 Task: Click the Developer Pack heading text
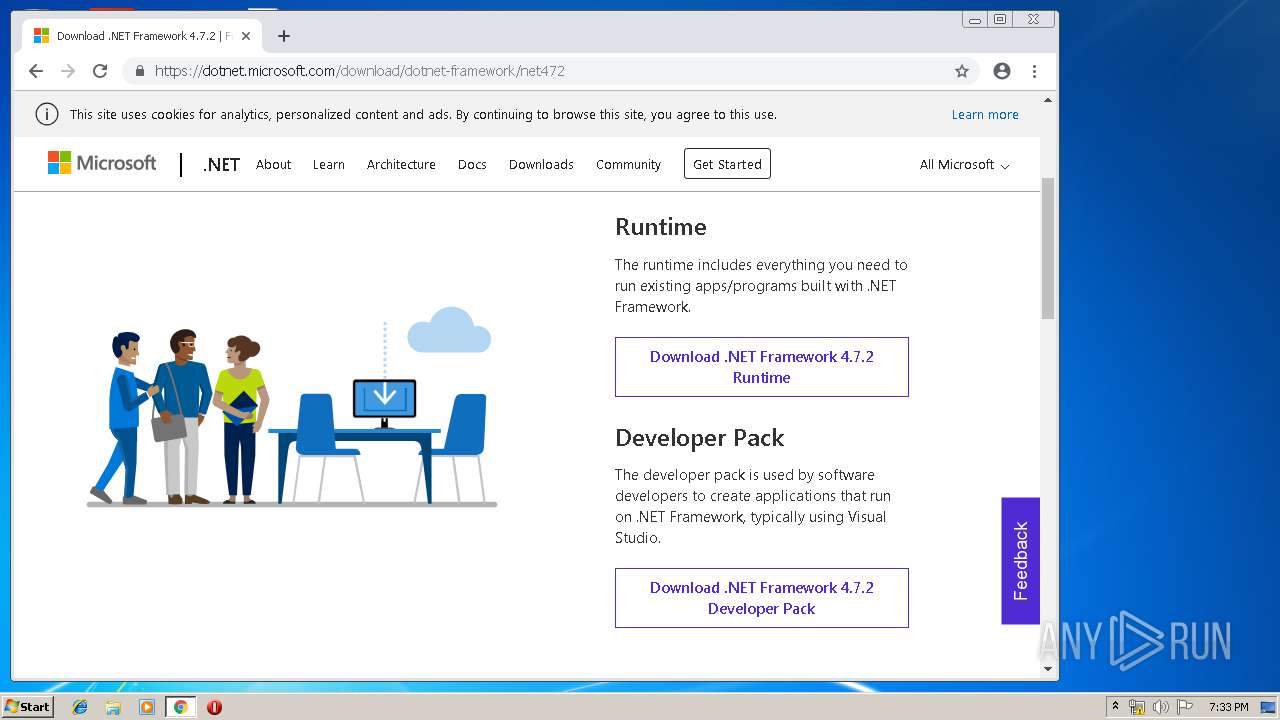[700, 438]
